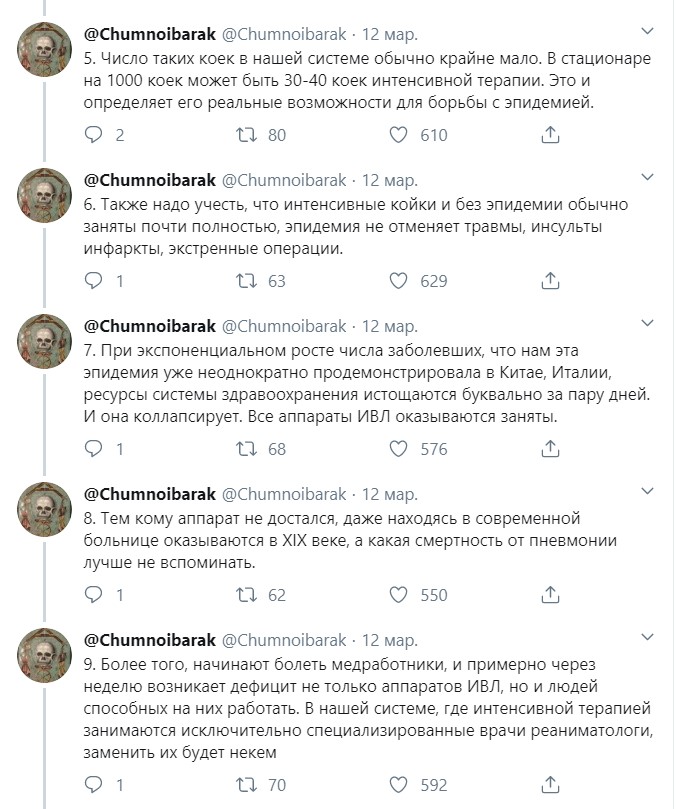Like tweet 7 with 576 likes
The width and height of the screenshot is (676, 809).
pos(398,449)
